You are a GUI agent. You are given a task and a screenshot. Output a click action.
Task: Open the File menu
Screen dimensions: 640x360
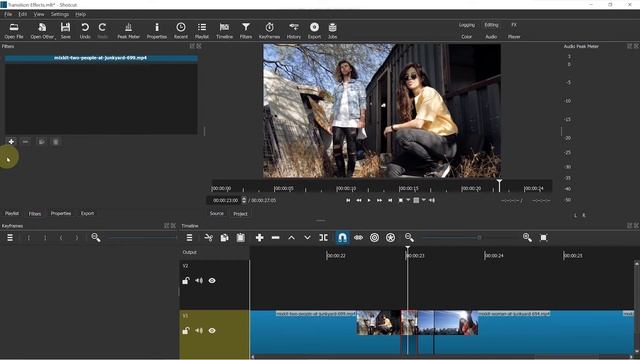pos(8,14)
